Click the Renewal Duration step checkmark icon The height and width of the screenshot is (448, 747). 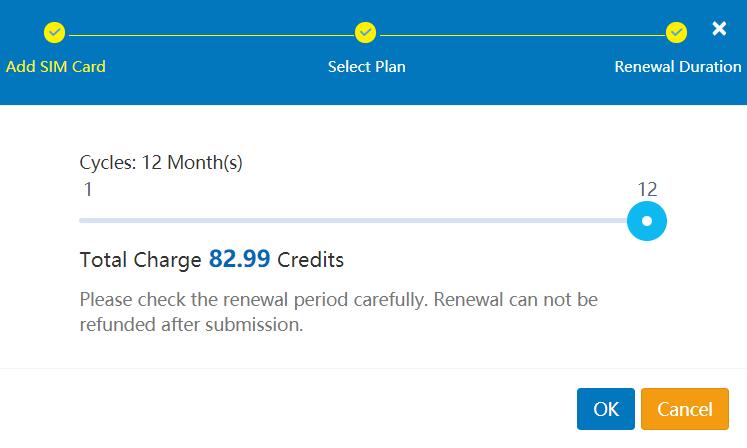676,32
